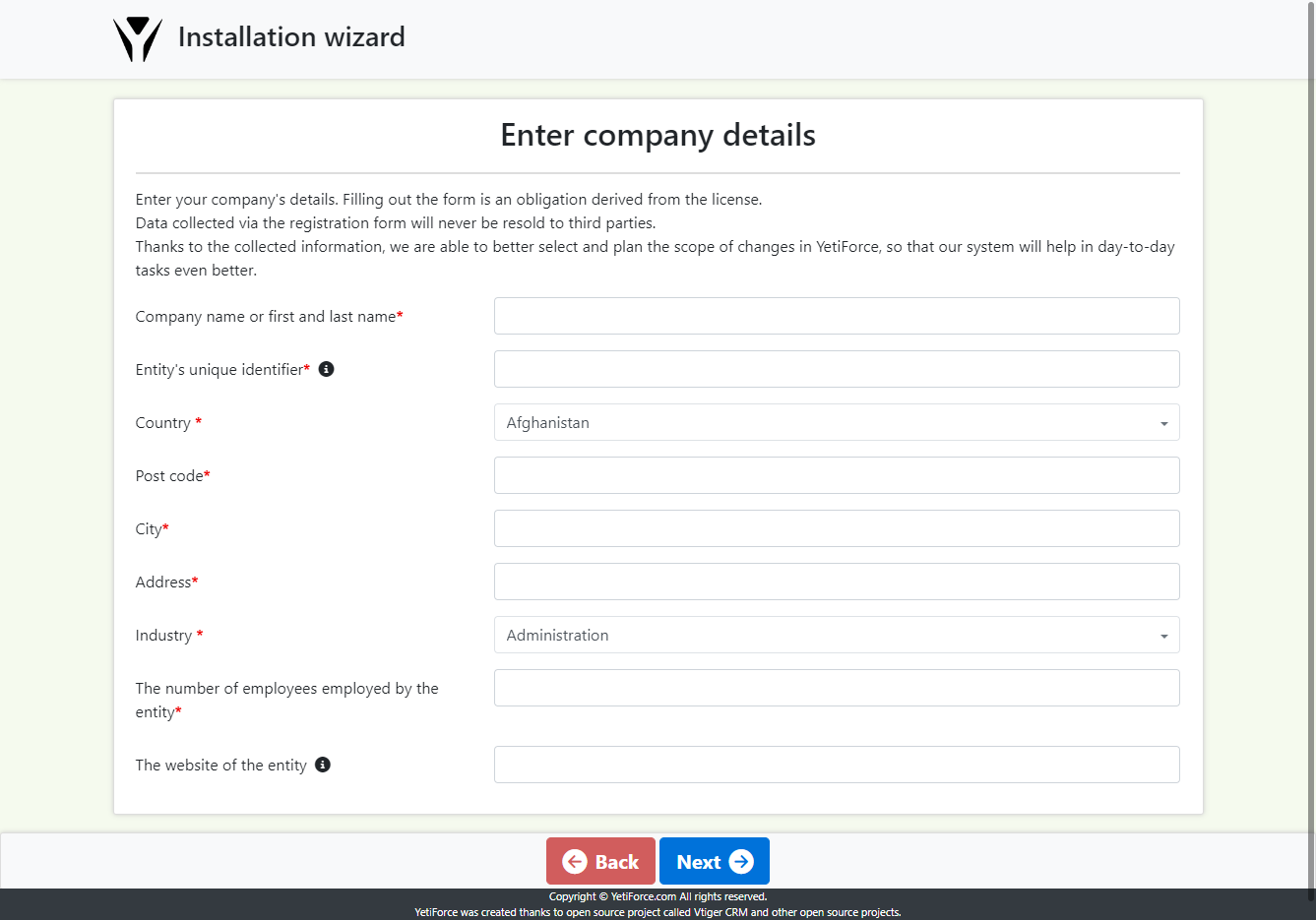This screenshot has width=1316, height=920.
Task: Click into the Post code field
Action: 836,475
